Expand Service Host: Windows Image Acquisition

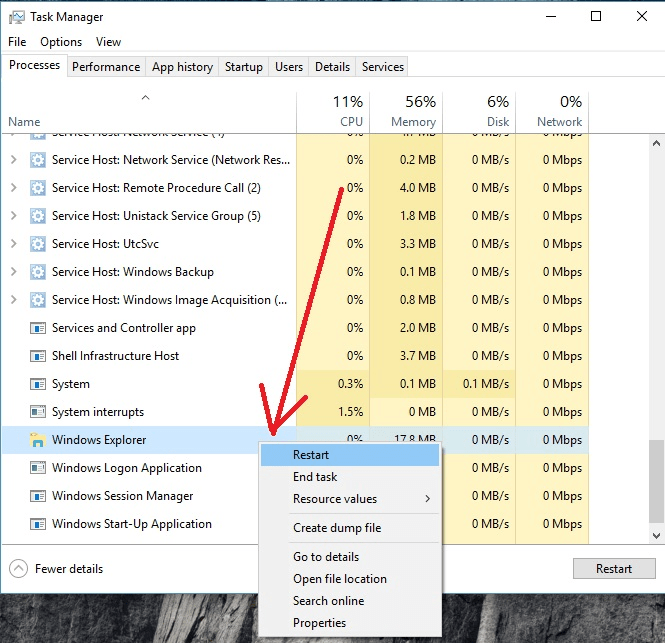[x=14, y=300]
